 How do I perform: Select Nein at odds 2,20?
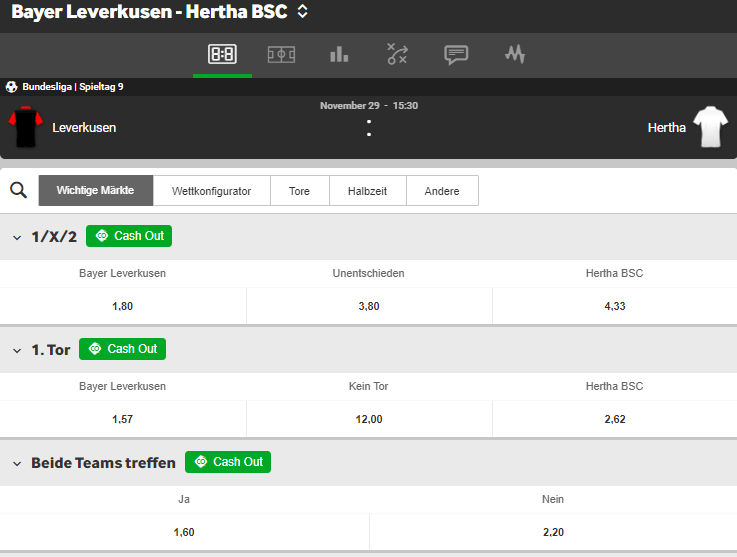point(553,532)
